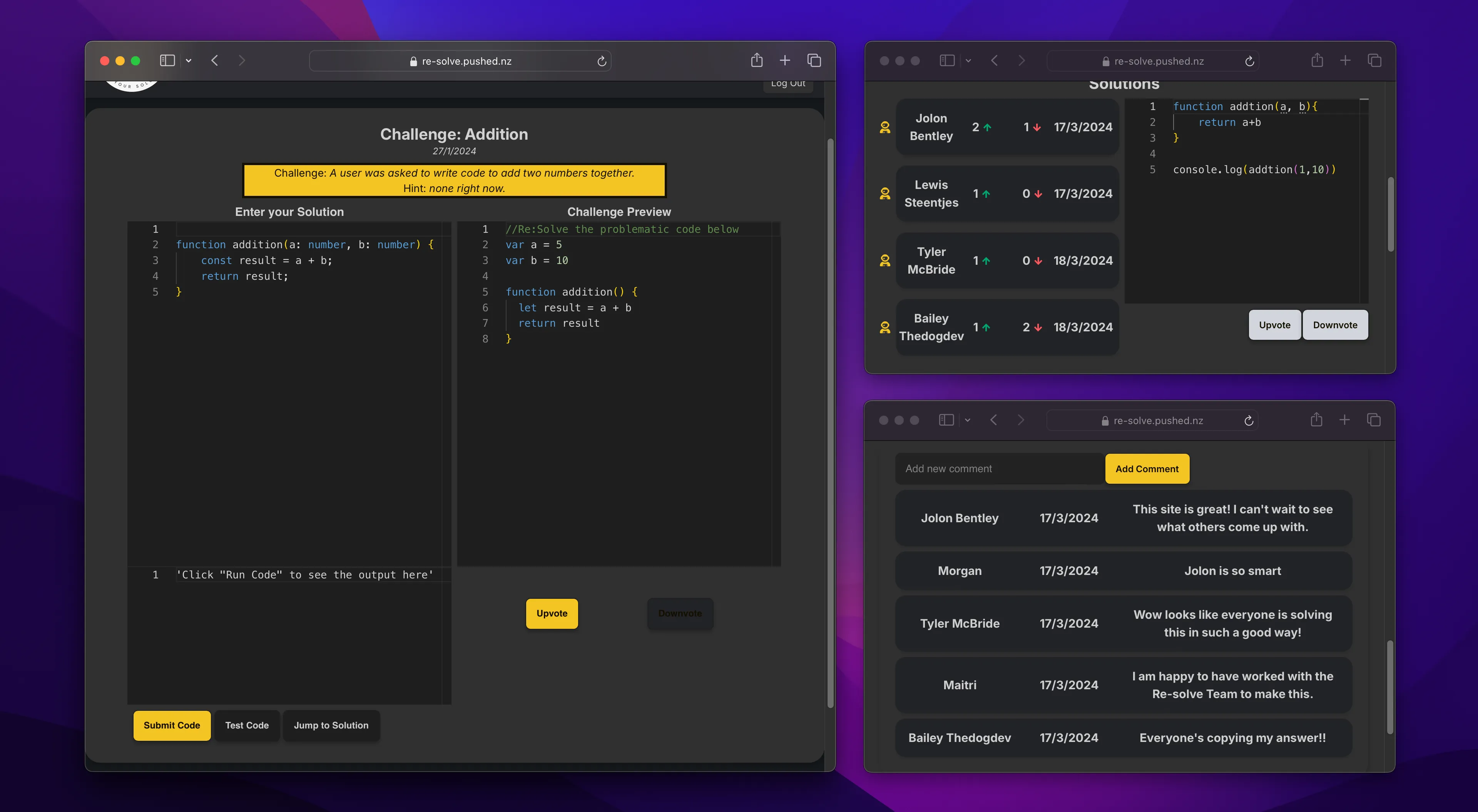Image resolution: width=1478 pixels, height=812 pixels.
Task: Click the 'Challenge: Addition' heading
Action: (x=454, y=134)
